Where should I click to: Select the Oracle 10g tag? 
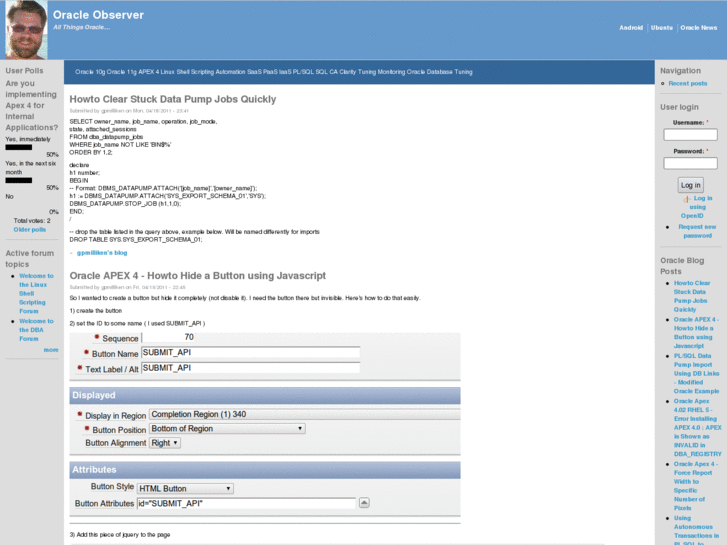(90, 72)
